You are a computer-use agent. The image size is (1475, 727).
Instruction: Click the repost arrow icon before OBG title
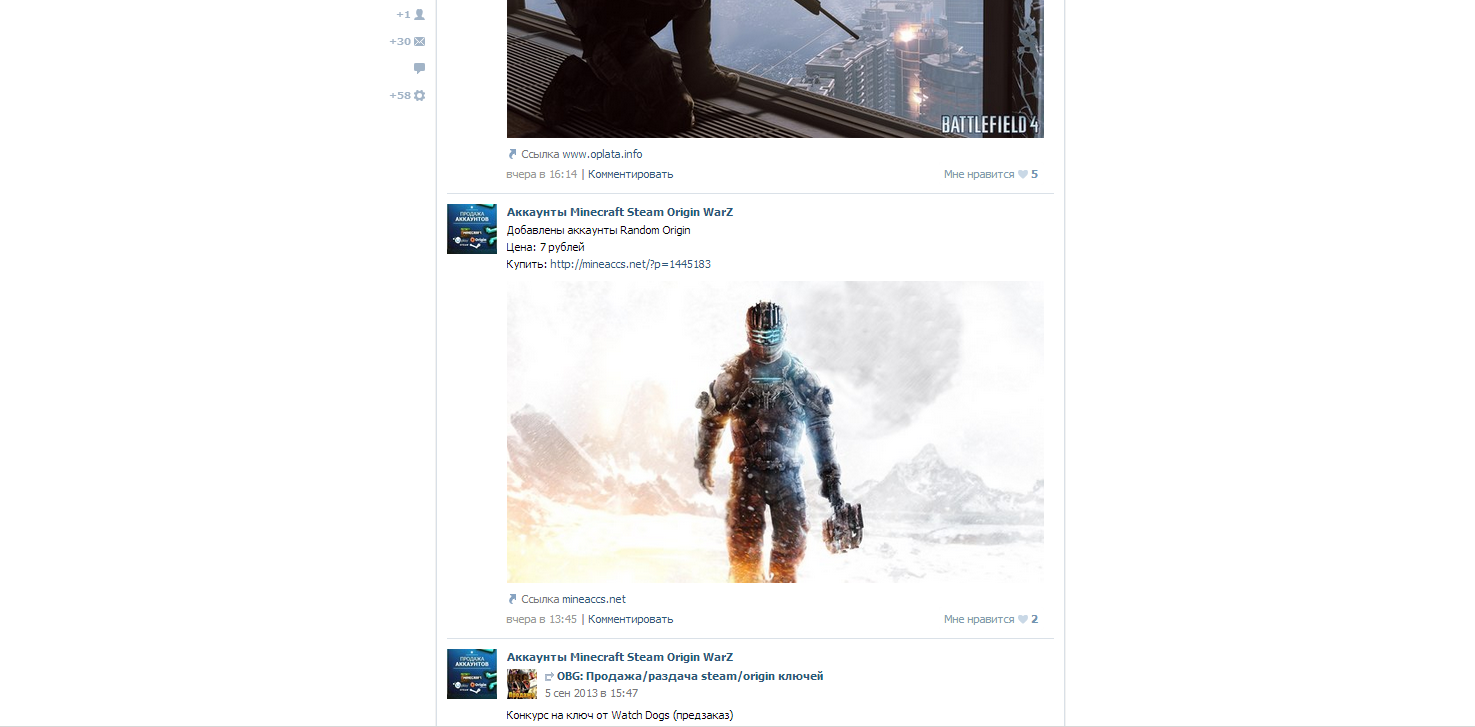pos(549,677)
